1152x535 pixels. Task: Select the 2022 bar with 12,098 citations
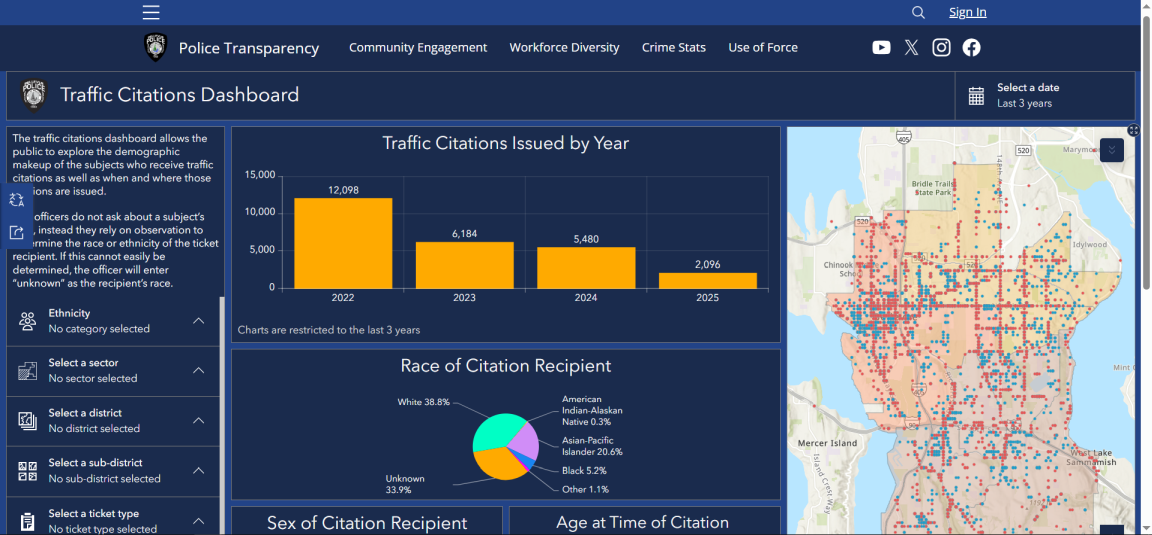(343, 243)
